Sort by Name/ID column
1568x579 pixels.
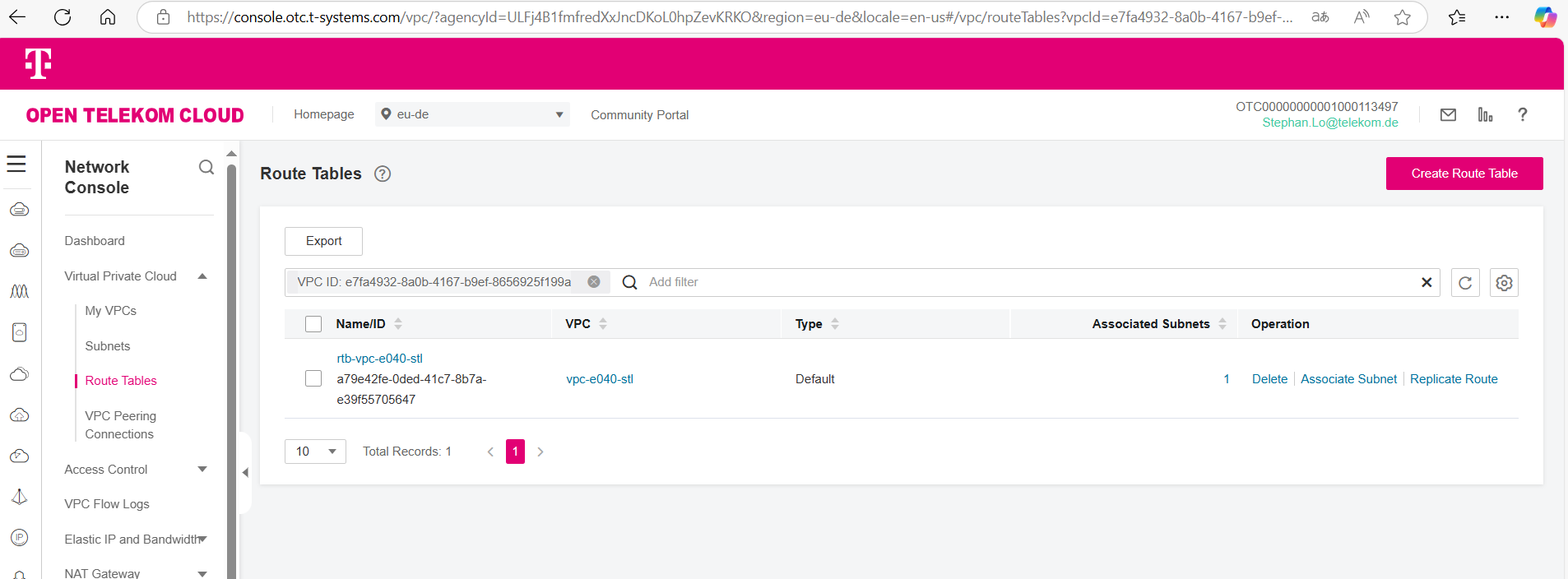tap(398, 324)
